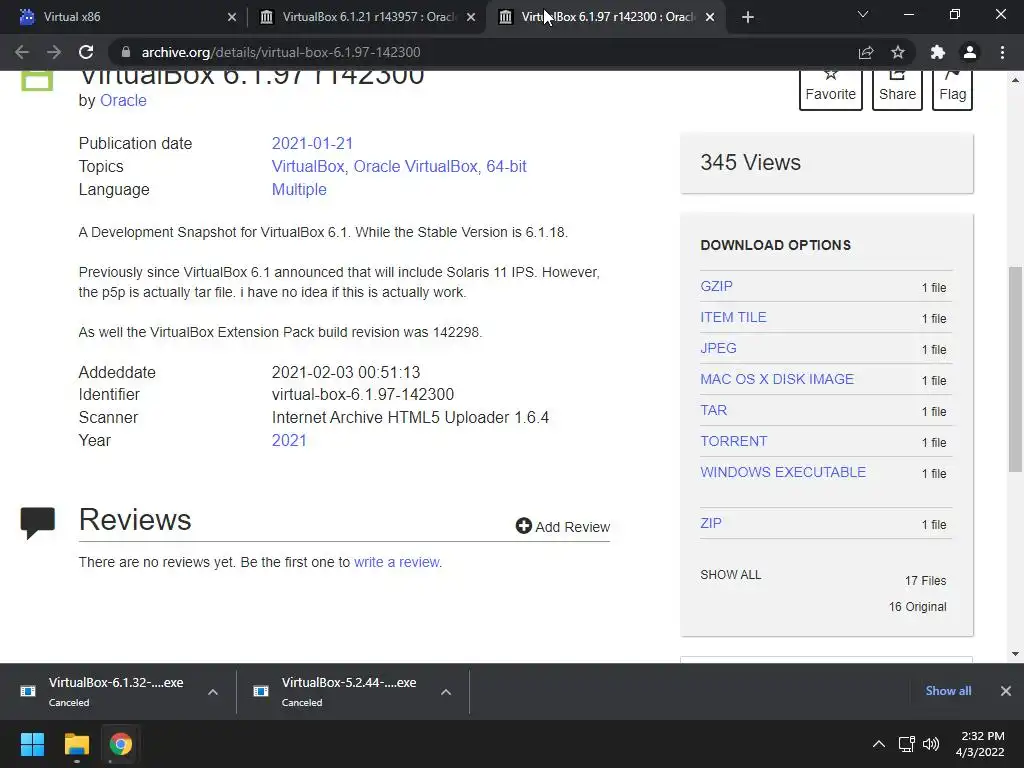Close the VirtualBox 6.1.21 tab
1024x768 pixels.
point(471,17)
